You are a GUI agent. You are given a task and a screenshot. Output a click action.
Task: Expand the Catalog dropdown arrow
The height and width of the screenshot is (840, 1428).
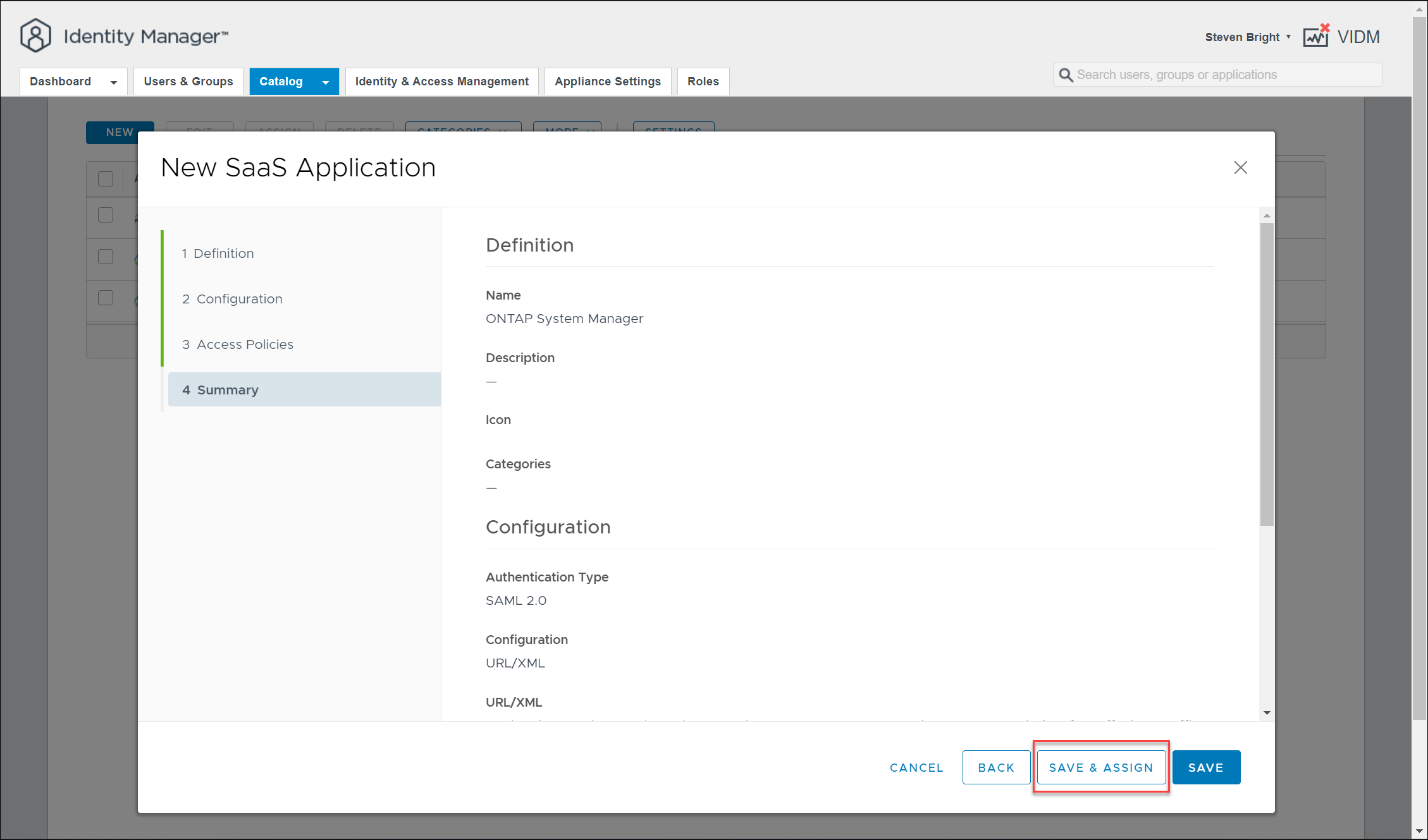(x=326, y=82)
